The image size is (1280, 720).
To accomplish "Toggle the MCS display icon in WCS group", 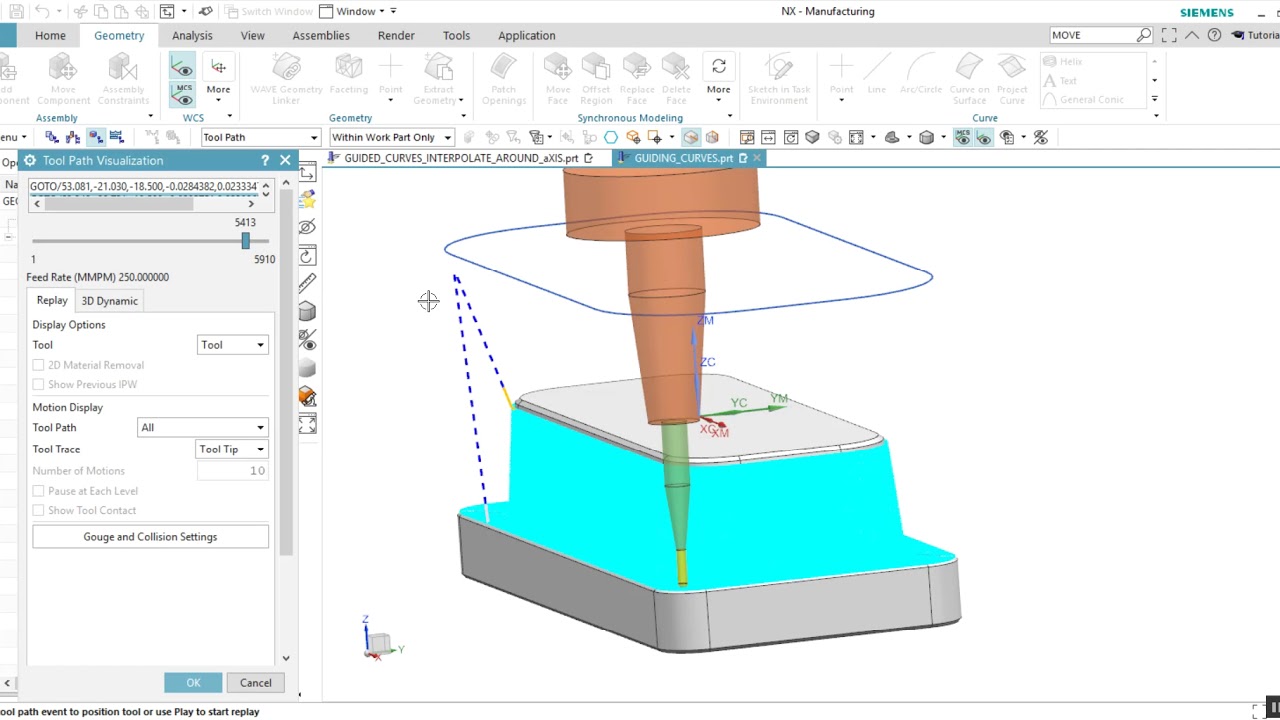I will point(182,95).
